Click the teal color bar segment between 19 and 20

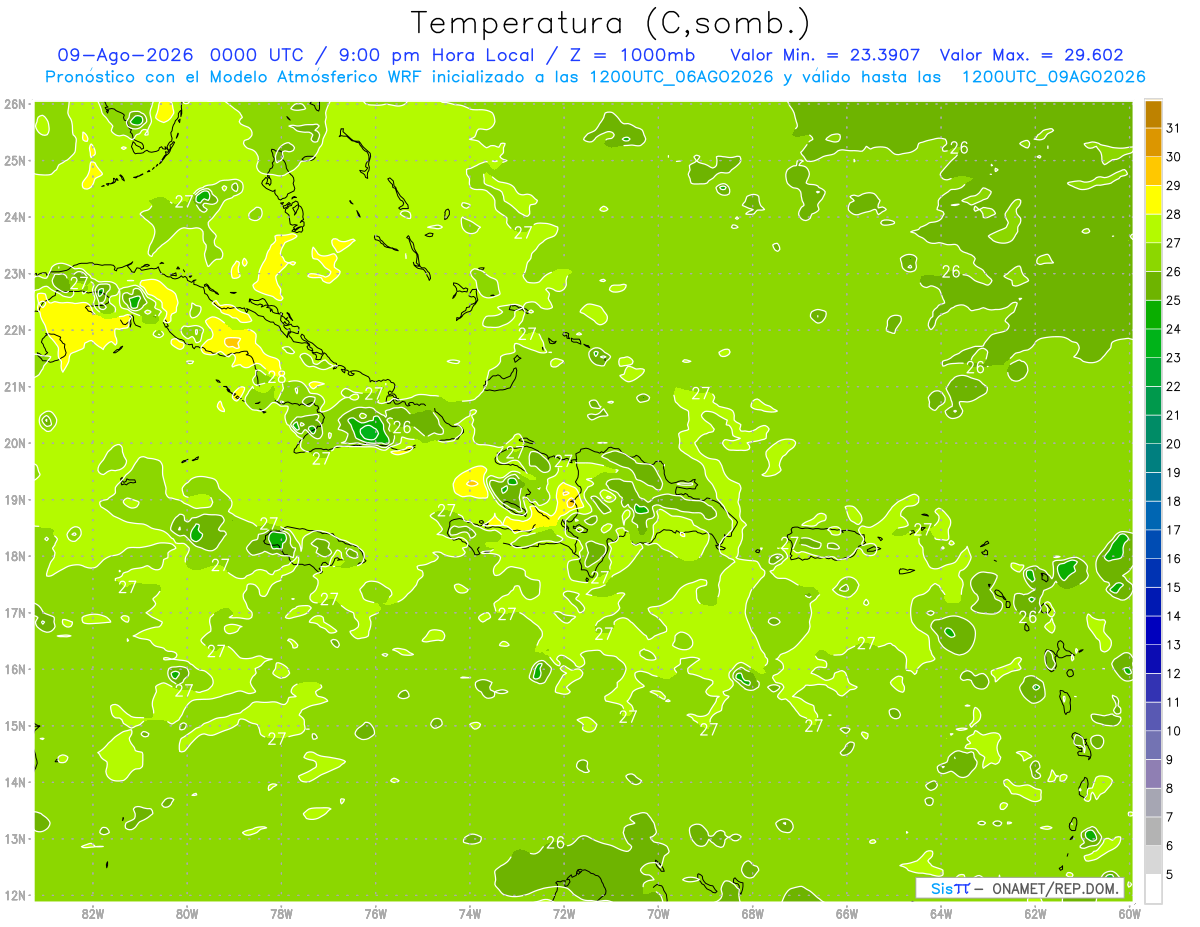pos(1153,458)
